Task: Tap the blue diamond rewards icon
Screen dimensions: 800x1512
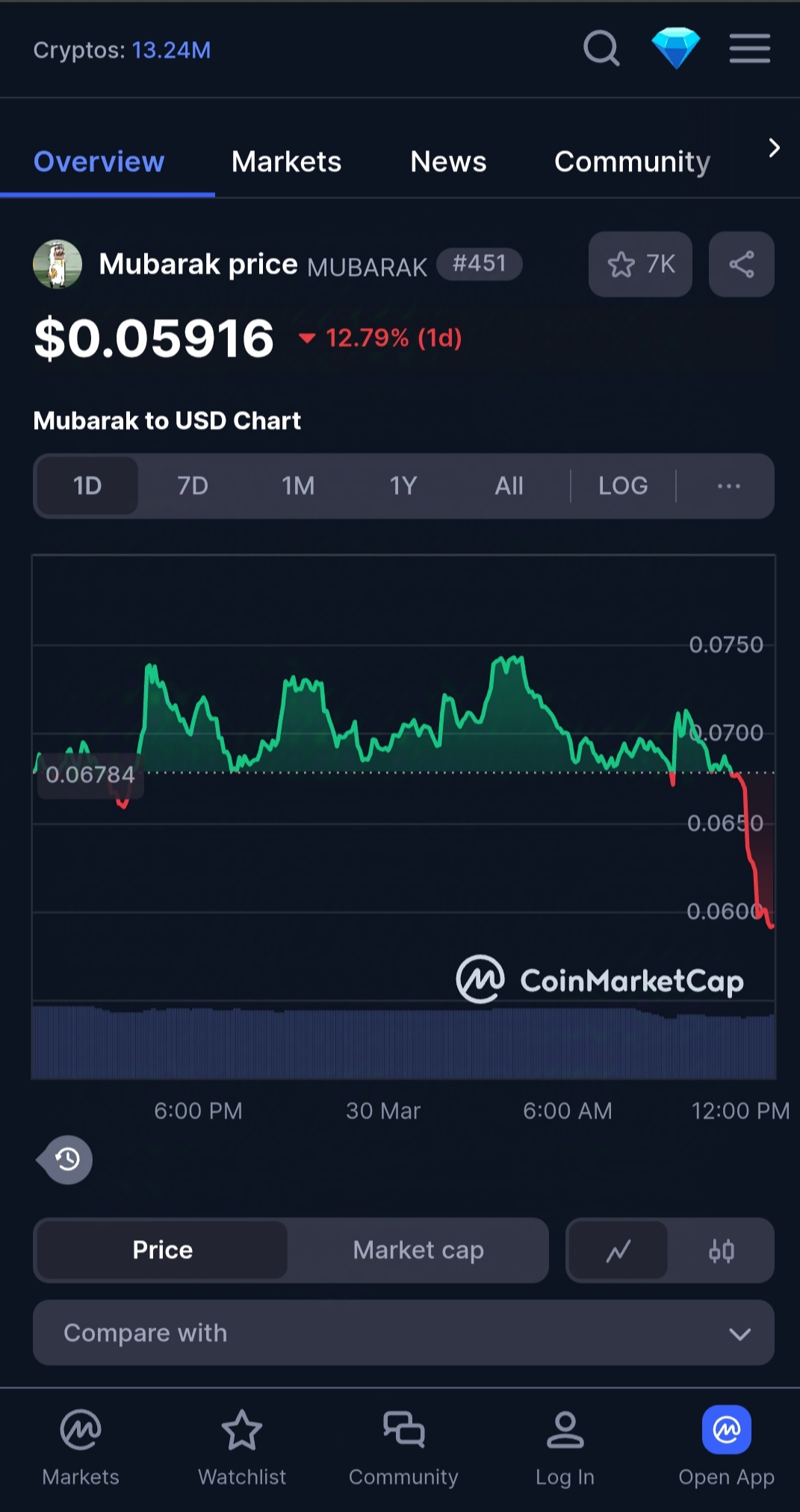Action: pos(675,49)
